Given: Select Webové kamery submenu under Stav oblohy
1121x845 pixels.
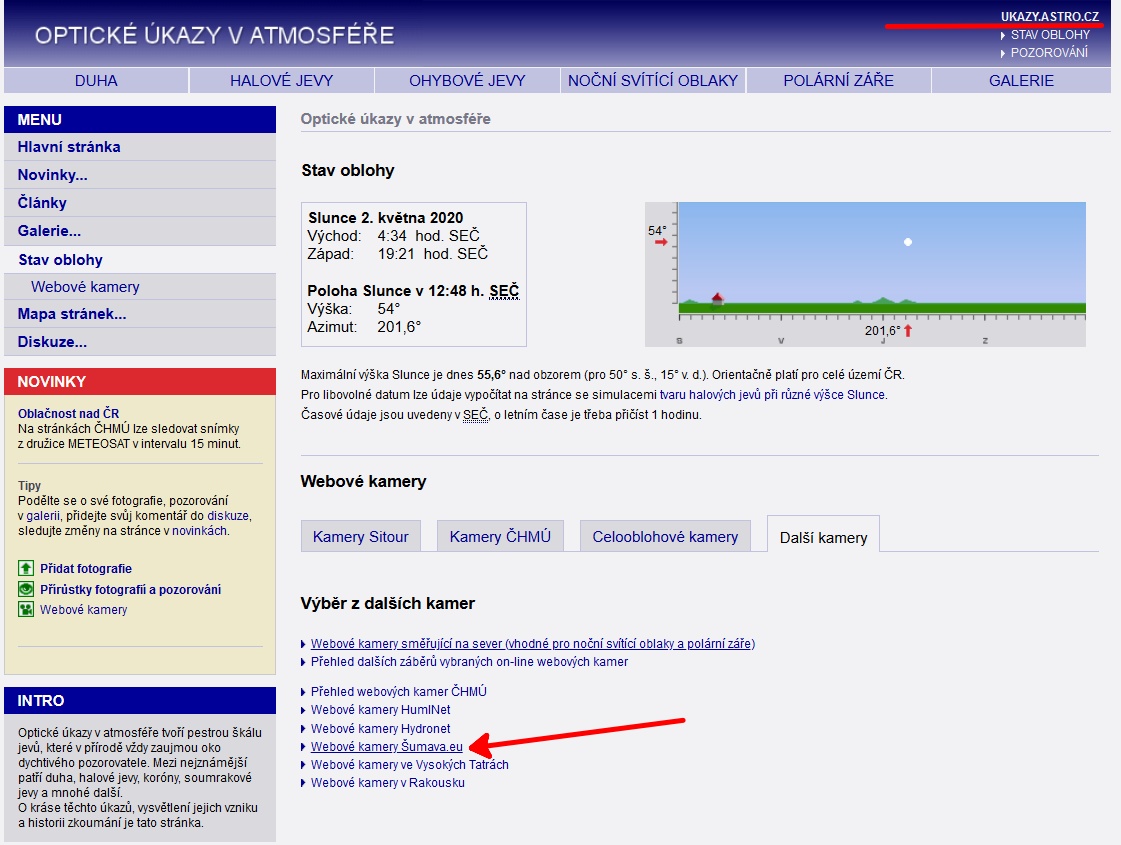Looking at the screenshot, I should coord(85,287).
